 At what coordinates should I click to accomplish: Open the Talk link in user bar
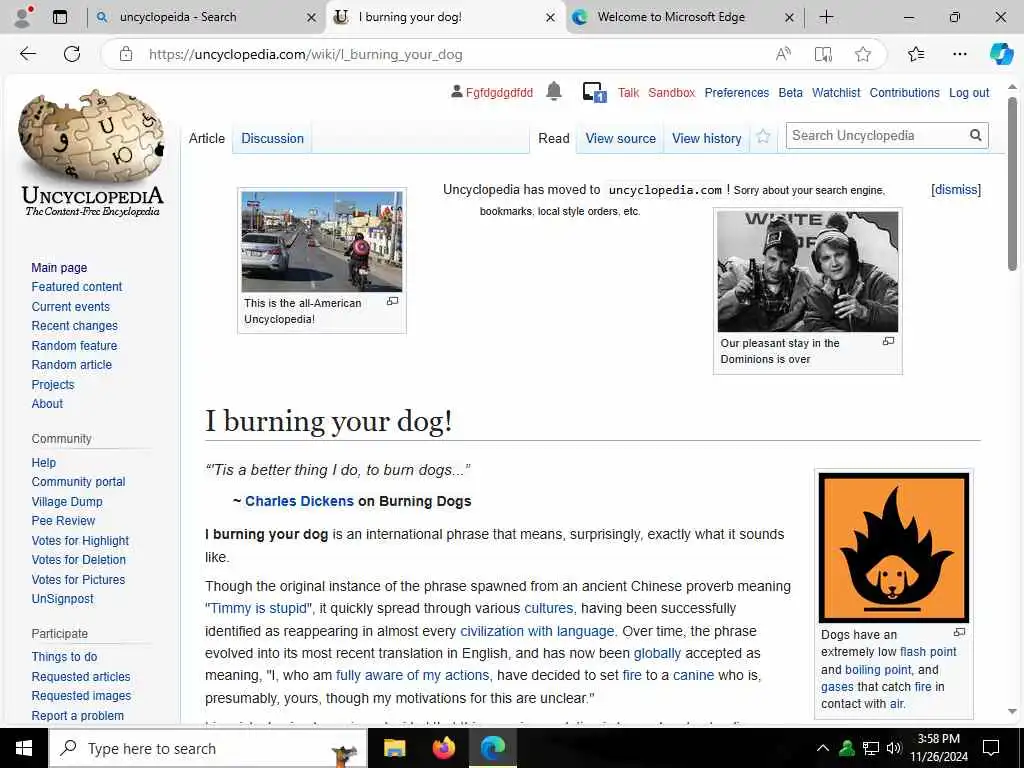[628, 93]
